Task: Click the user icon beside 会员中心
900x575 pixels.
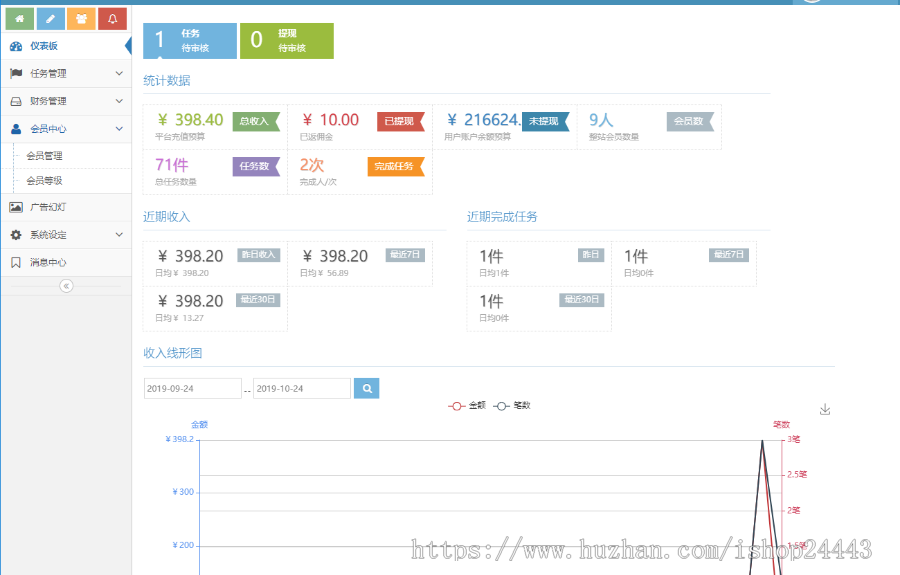Action: point(16,129)
